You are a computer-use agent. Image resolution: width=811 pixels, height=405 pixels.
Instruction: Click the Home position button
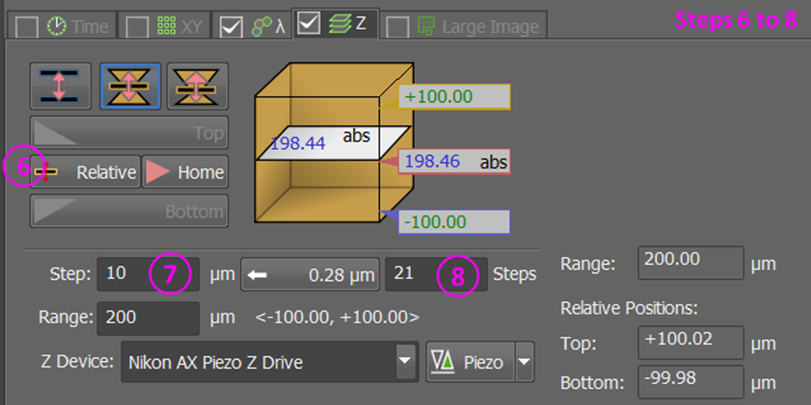pos(184,172)
